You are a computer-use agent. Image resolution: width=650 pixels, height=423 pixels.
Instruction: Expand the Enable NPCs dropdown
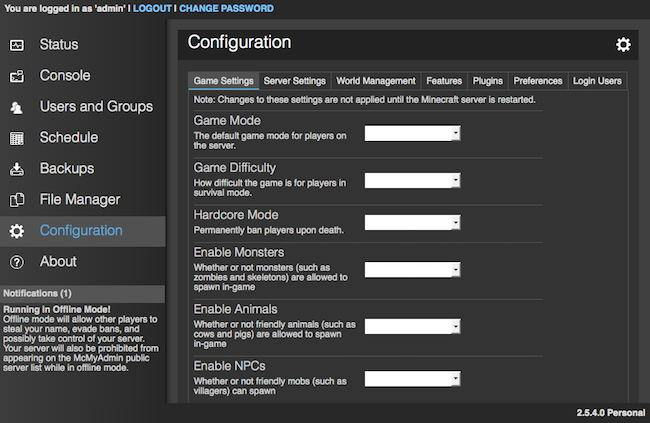point(412,378)
